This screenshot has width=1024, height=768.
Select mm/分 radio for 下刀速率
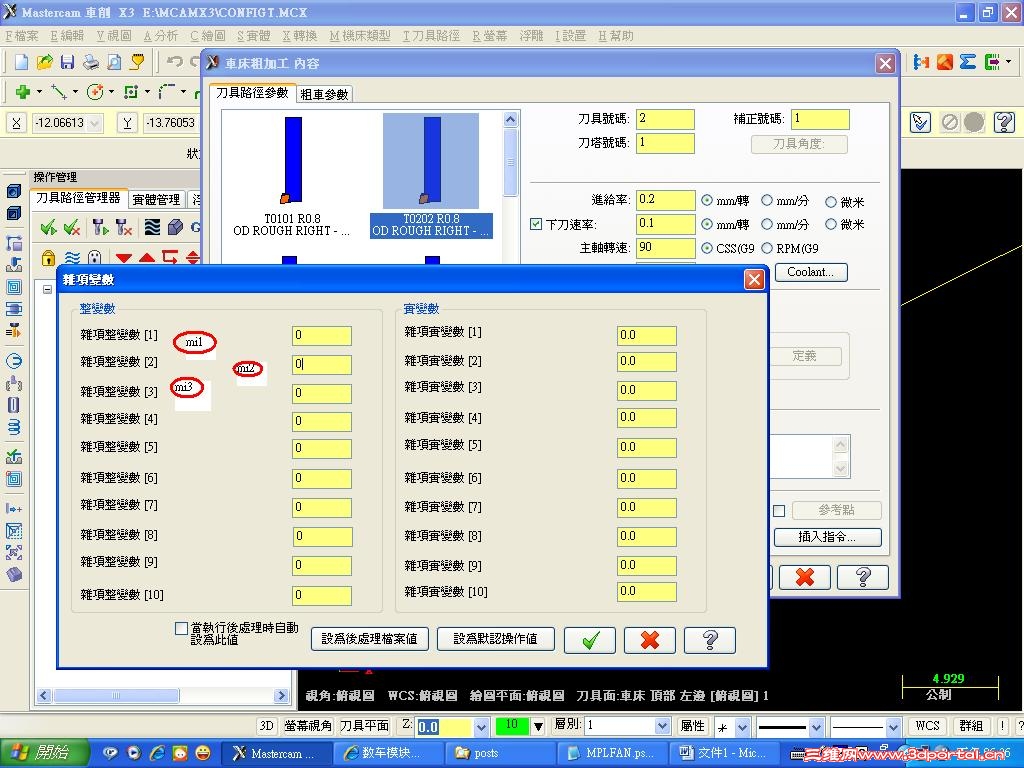[x=767, y=224]
